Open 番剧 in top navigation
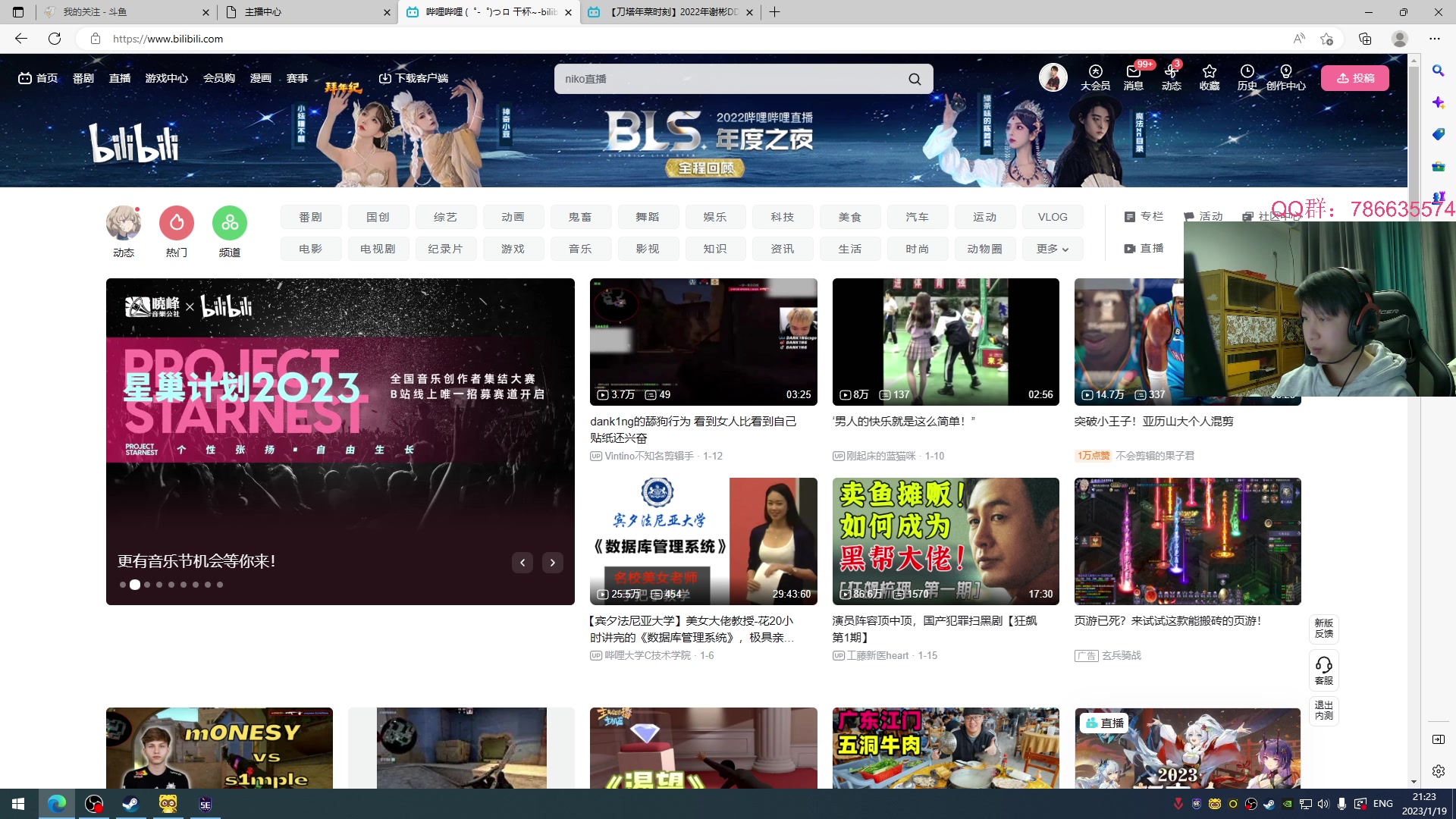 coord(83,78)
